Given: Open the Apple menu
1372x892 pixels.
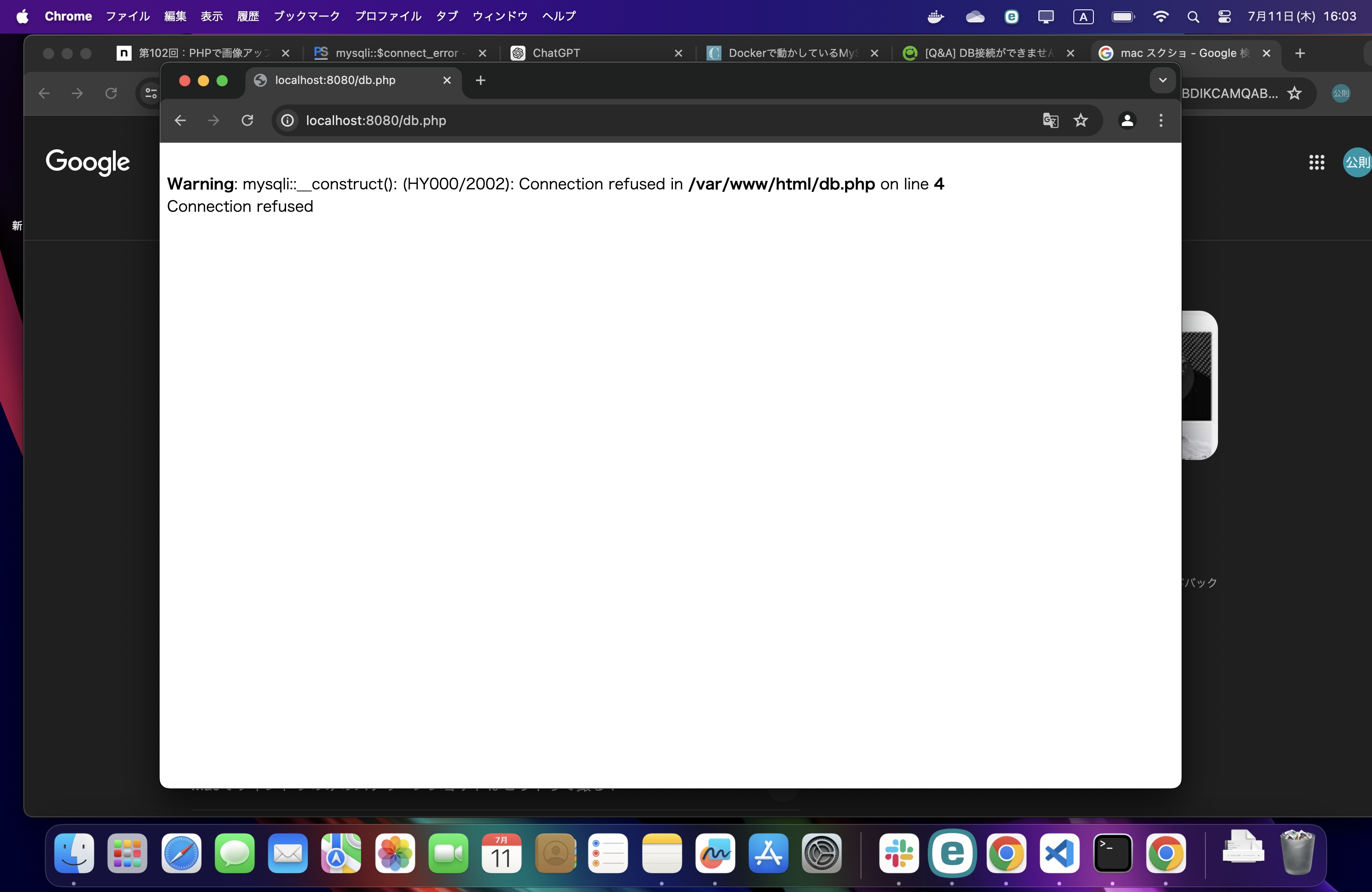Looking at the screenshot, I should click(x=22, y=16).
